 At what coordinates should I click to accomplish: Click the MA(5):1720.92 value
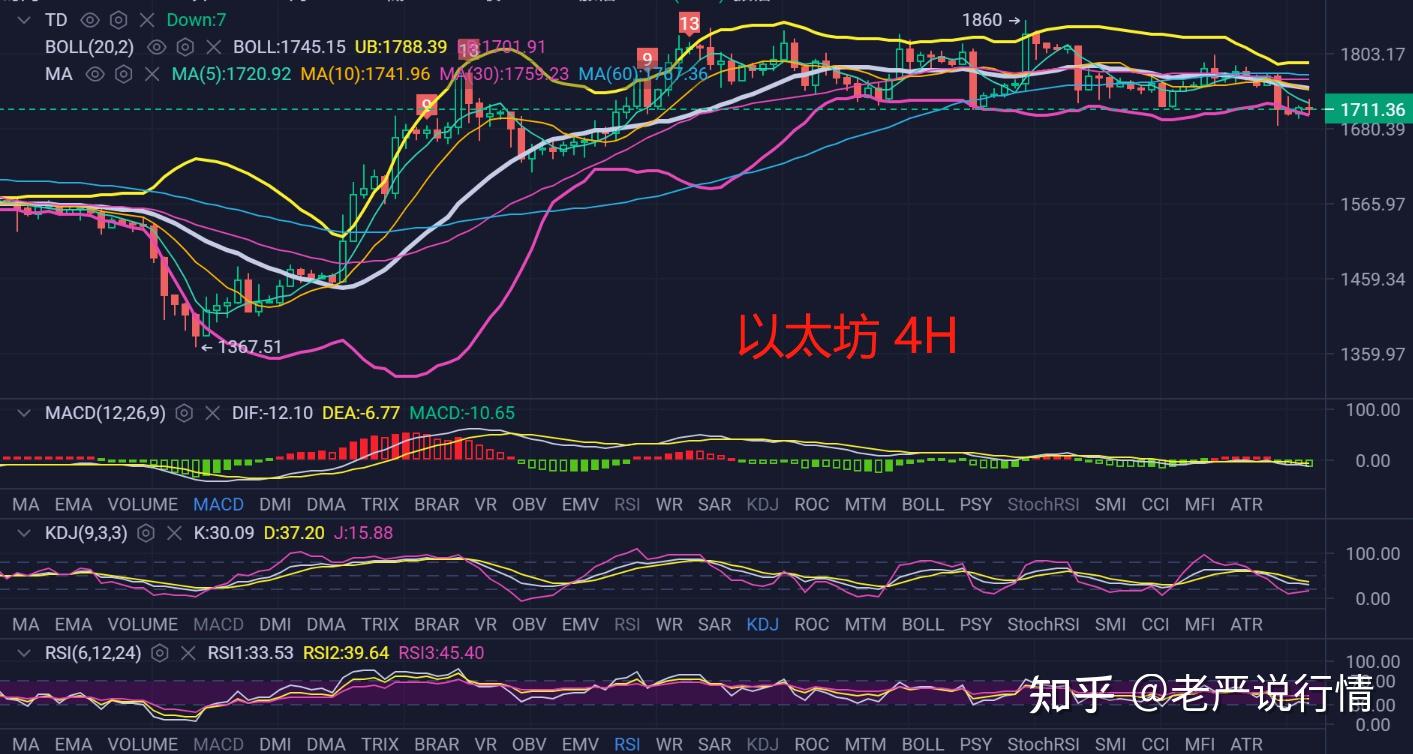click(231, 74)
